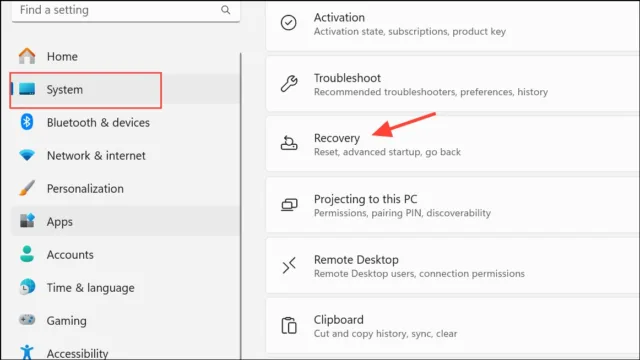Open the Home settings page
This screenshot has height=360, width=640.
point(126,56)
